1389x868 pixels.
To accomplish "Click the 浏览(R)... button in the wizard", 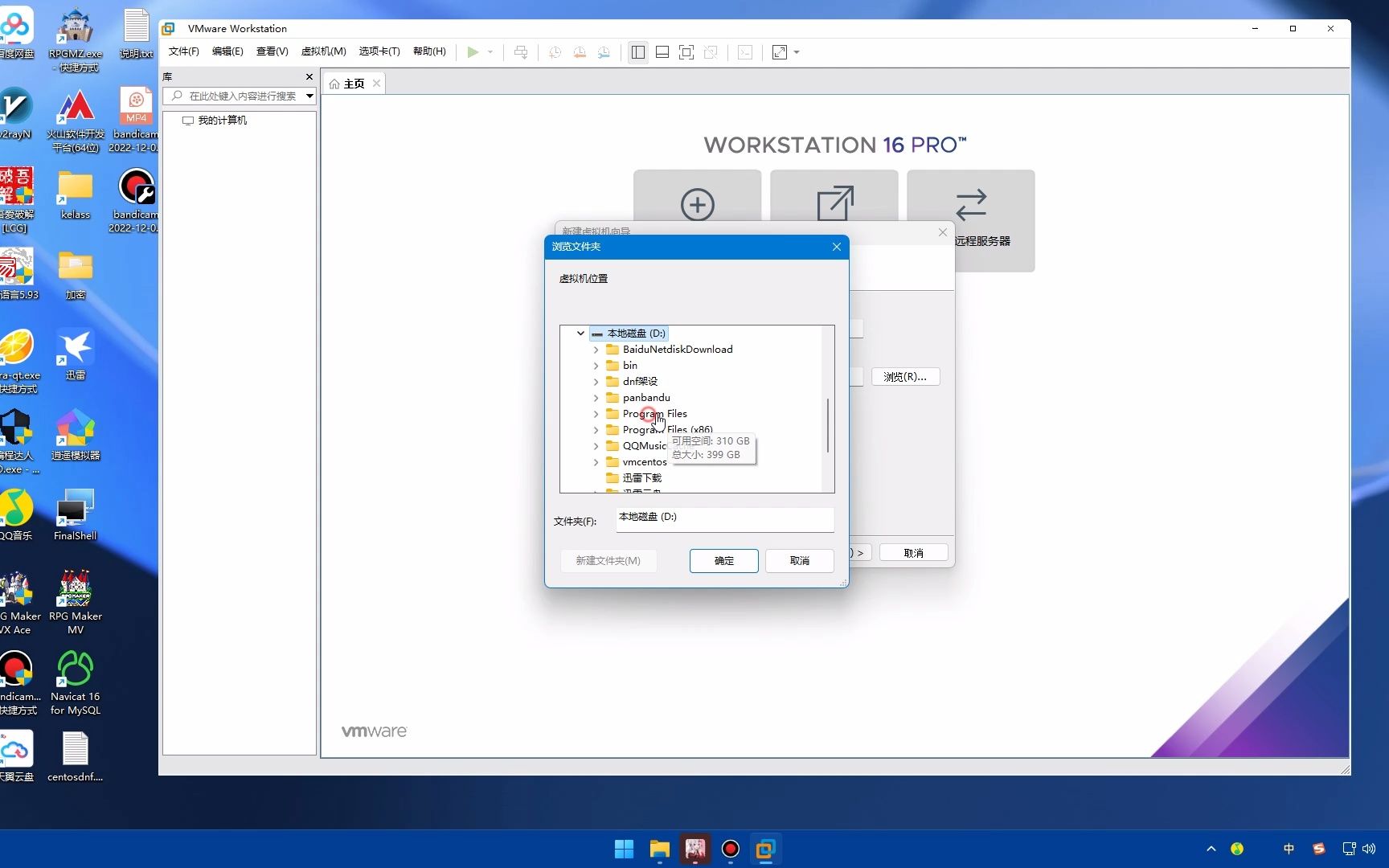I will tap(905, 377).
